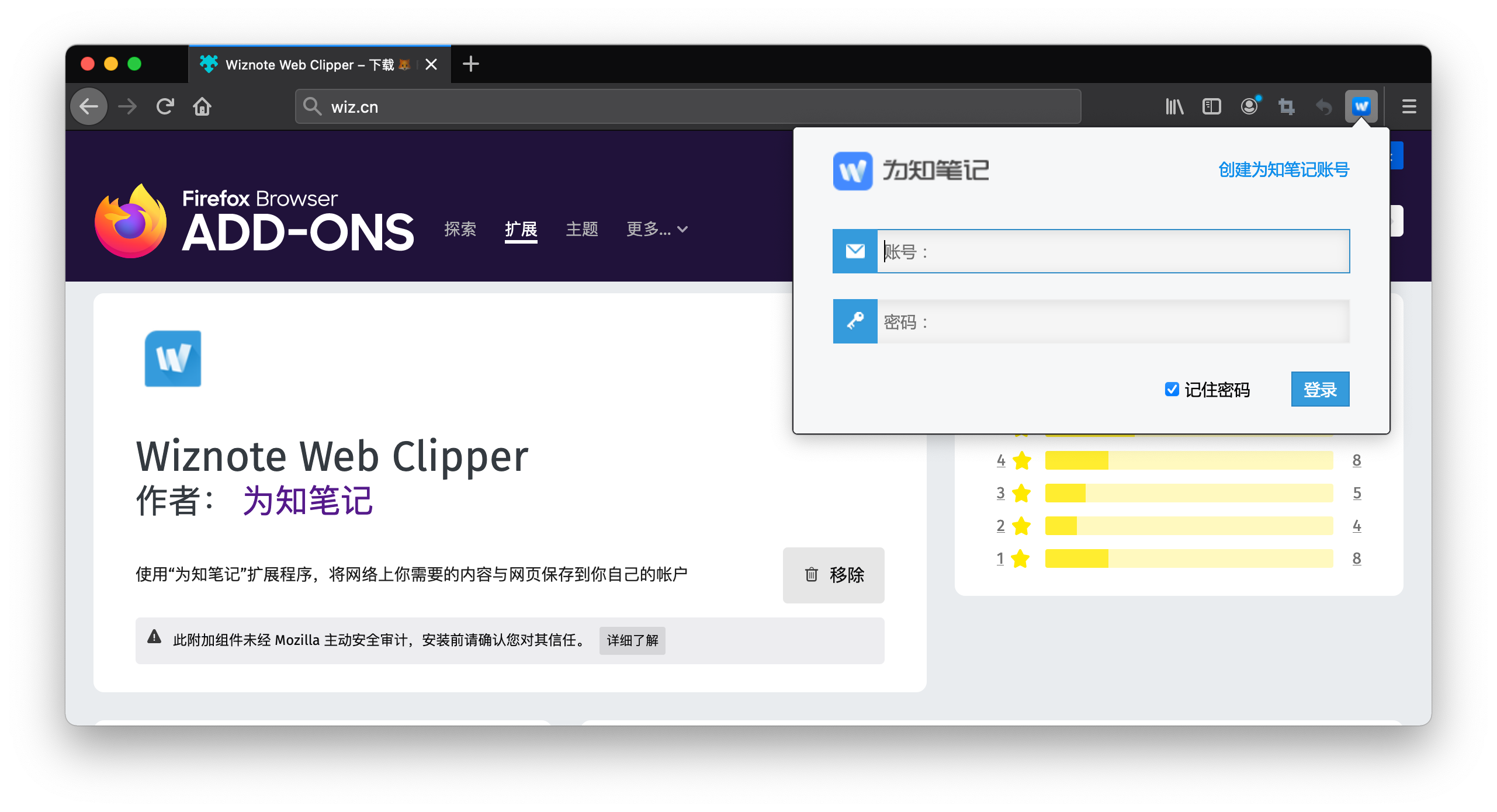The width and height of the screenshot is (1497, 812).
Task: Click the 4-star rating bar
Action: pos(1188,460)
